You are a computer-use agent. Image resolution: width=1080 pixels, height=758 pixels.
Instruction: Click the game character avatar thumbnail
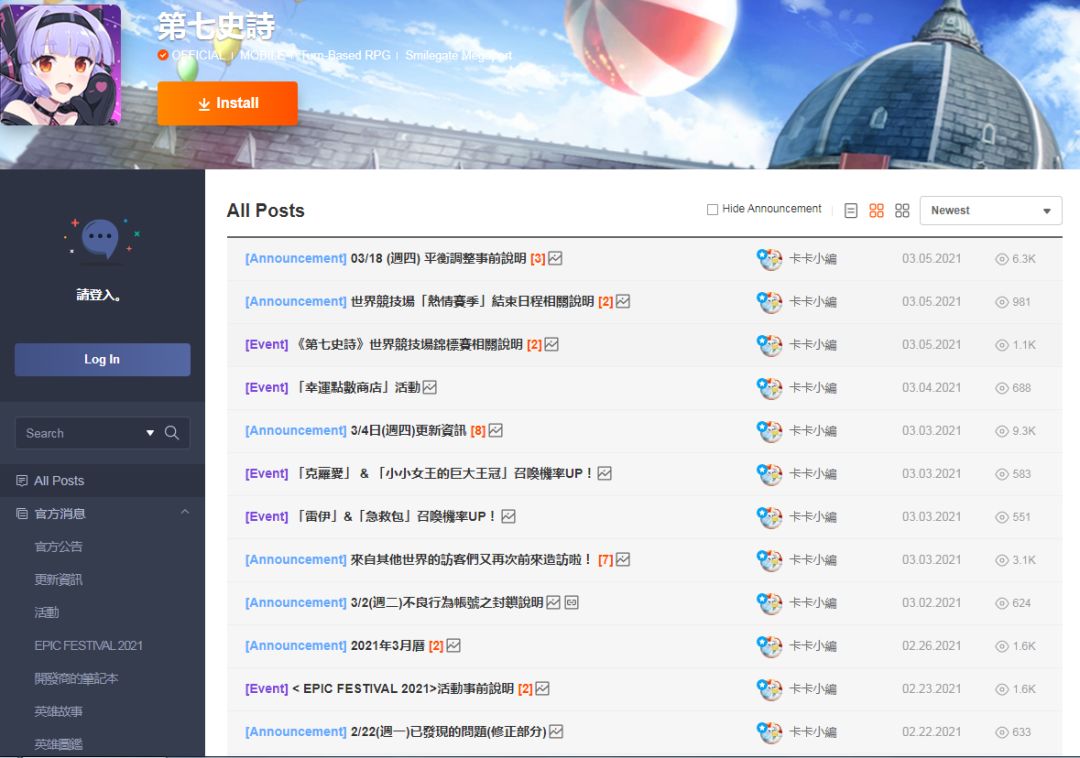(60, 64)
